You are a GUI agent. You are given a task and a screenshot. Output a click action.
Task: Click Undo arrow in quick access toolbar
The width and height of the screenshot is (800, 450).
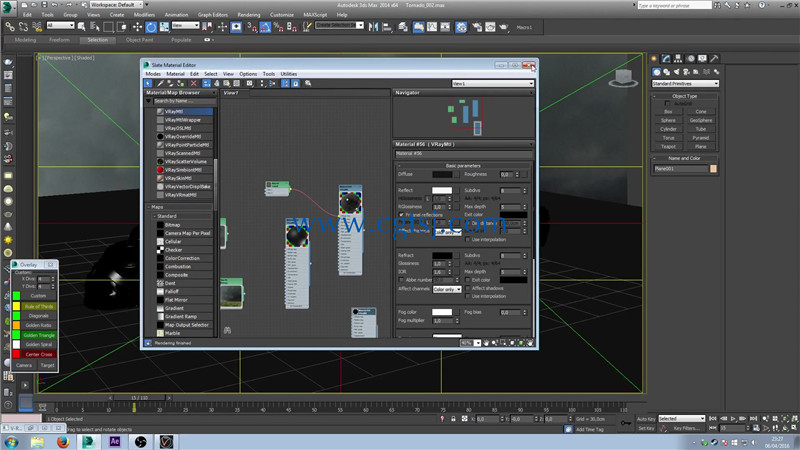54,5
